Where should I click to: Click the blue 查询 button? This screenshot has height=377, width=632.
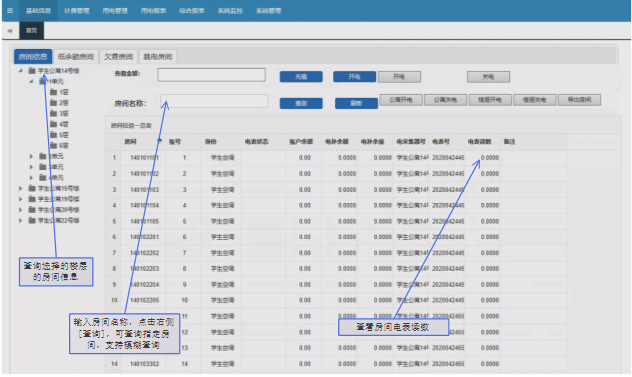(x=301, y=103)
